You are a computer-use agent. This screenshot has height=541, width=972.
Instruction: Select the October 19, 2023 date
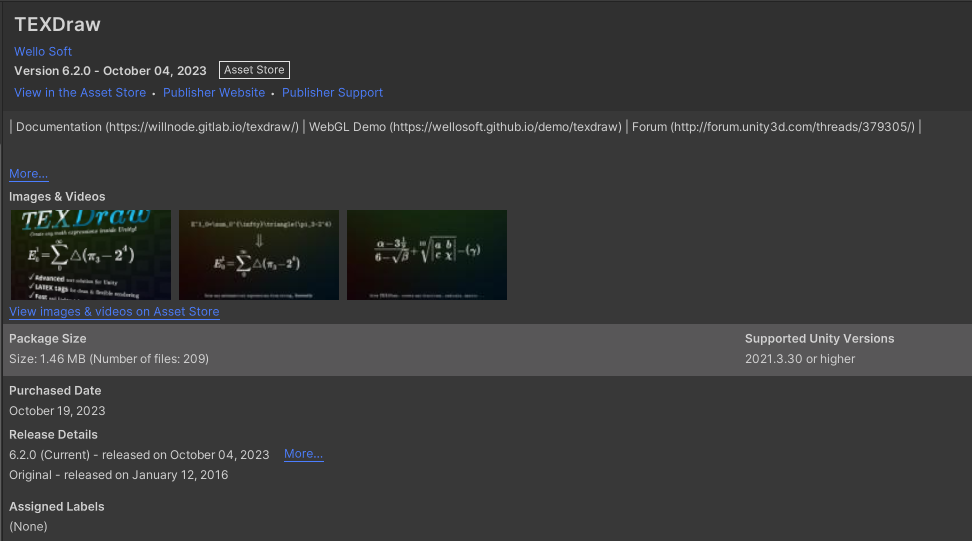coord(57,411)
